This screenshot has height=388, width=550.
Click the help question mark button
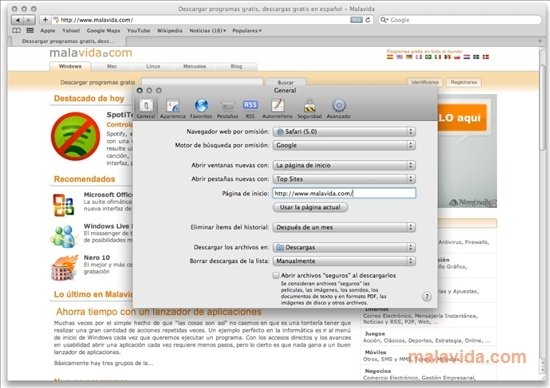[427, 297]
